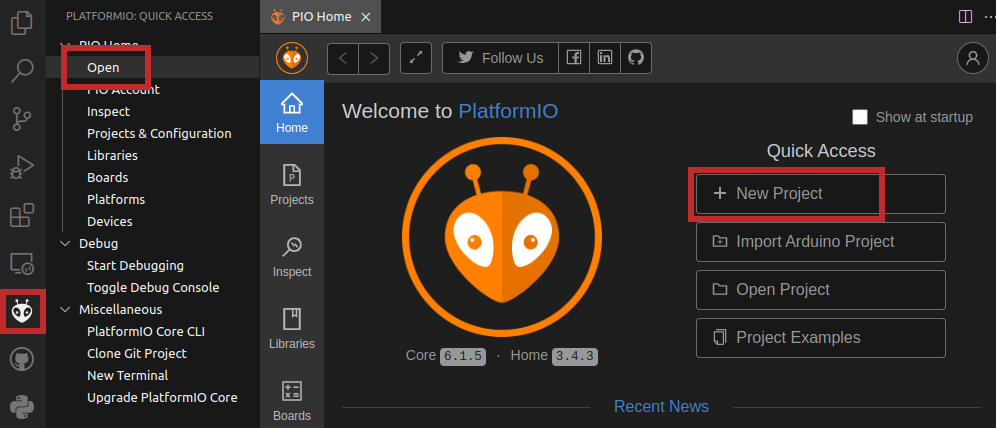Open more editor actions menu
996x428 pixels.
[990, 17]
